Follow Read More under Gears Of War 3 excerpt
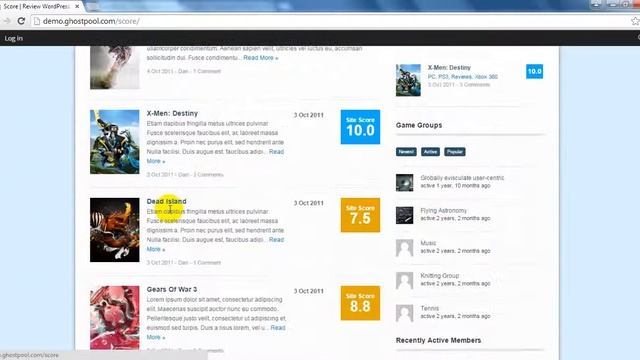 pos(278,328)
